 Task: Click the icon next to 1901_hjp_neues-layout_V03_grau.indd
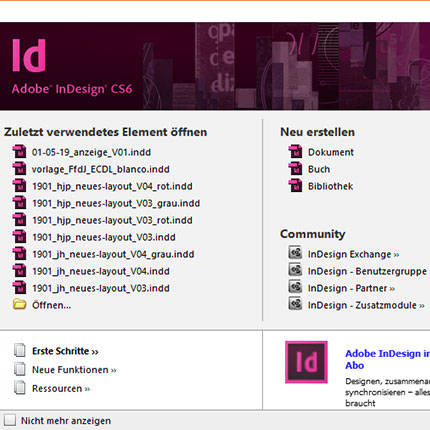[20, 203]
